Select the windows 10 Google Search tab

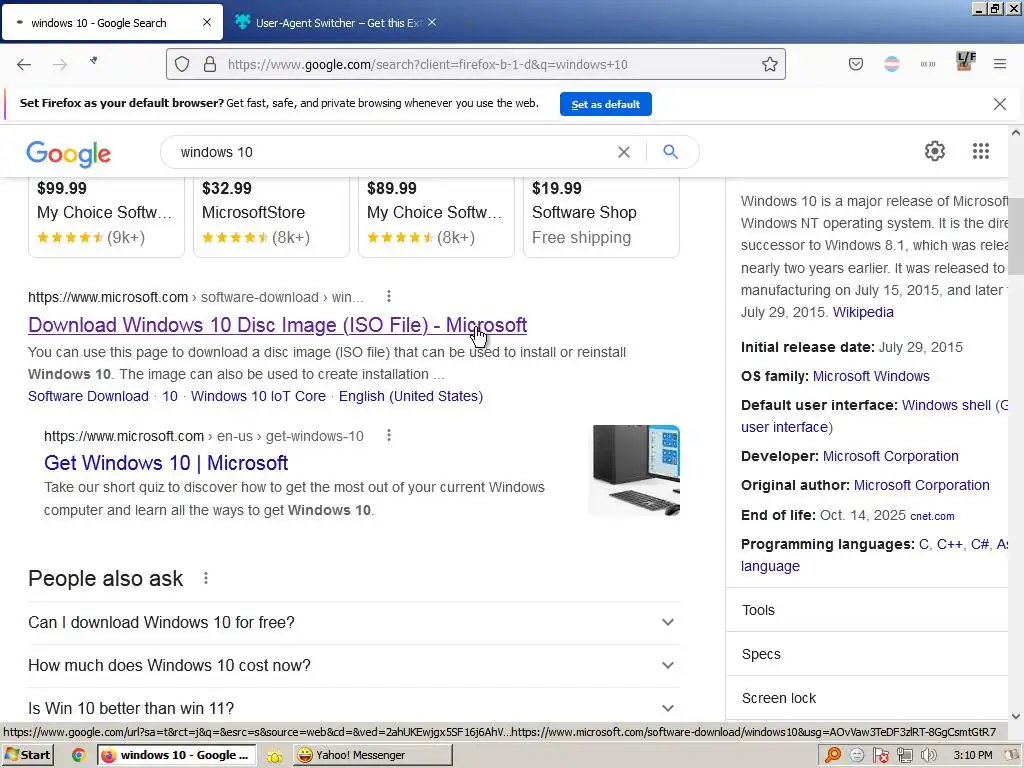pos(112,22)
